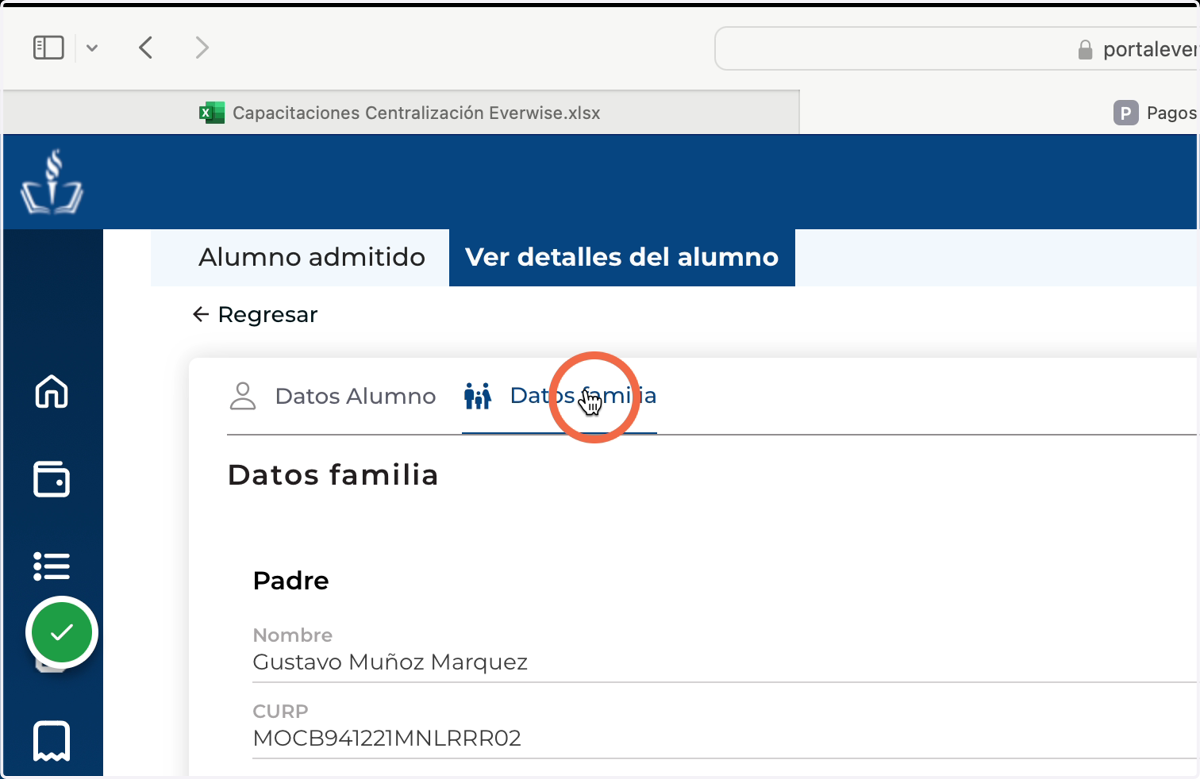Go back with browser back arrow
The image size is (1200, 779).
pyautogui.click(x=146, y=47)
